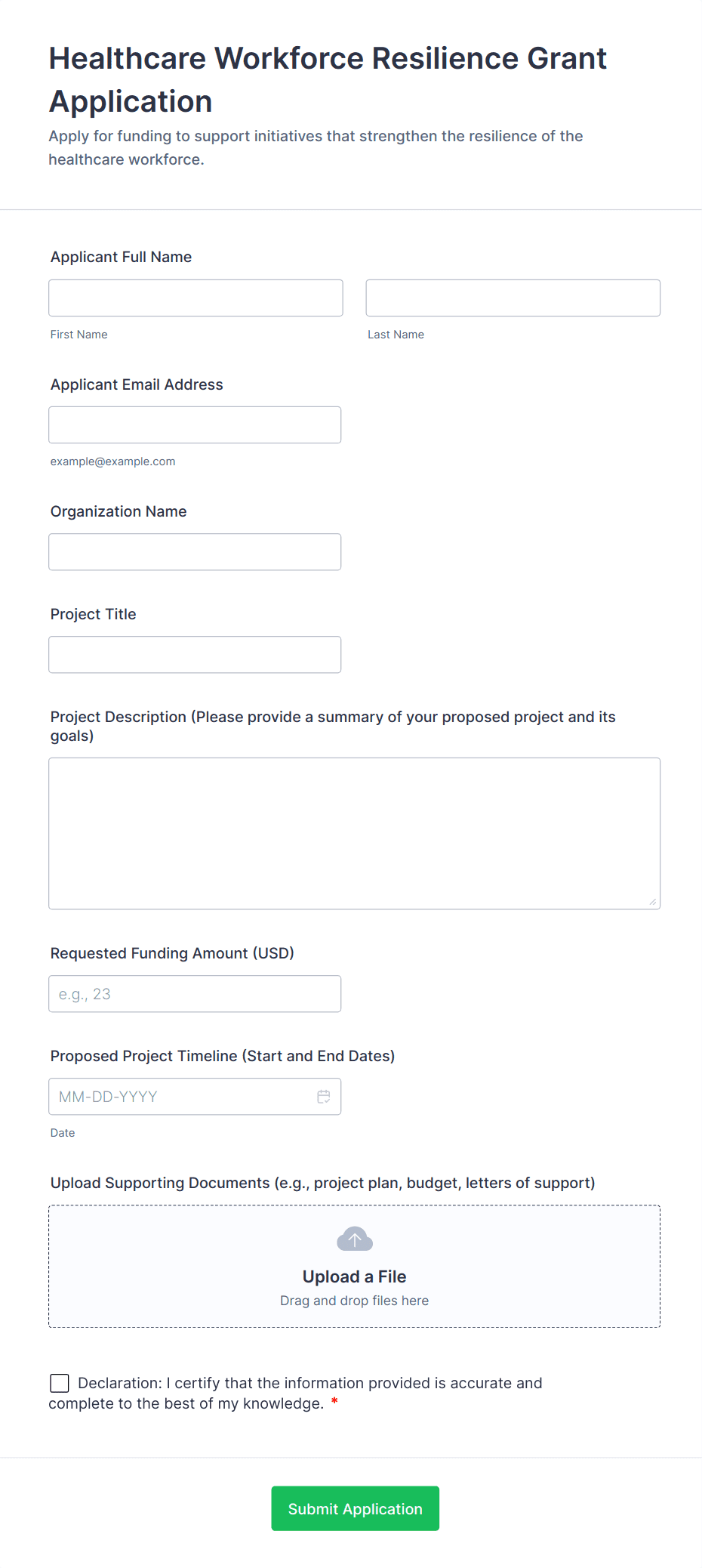This screenshot has height=1568, width=702.
Task: Click the Project Description text area
Action: pyautogui.click(x=354, y=833)
